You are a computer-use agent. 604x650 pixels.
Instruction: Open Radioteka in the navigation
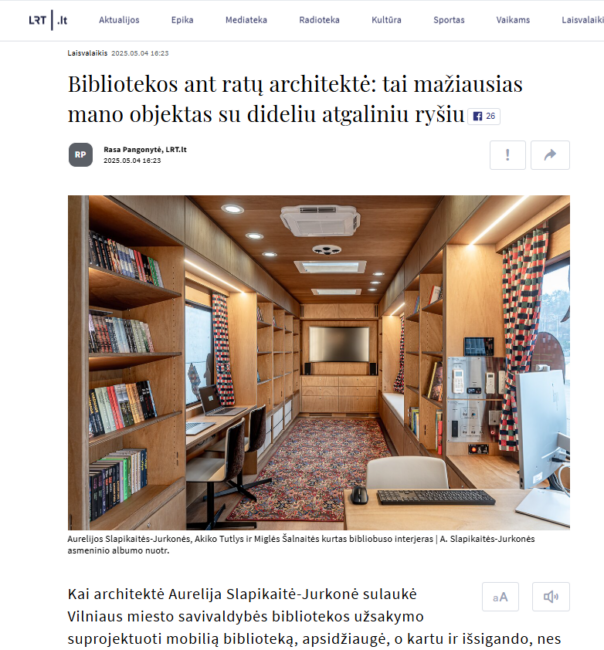tap(319, 20)
